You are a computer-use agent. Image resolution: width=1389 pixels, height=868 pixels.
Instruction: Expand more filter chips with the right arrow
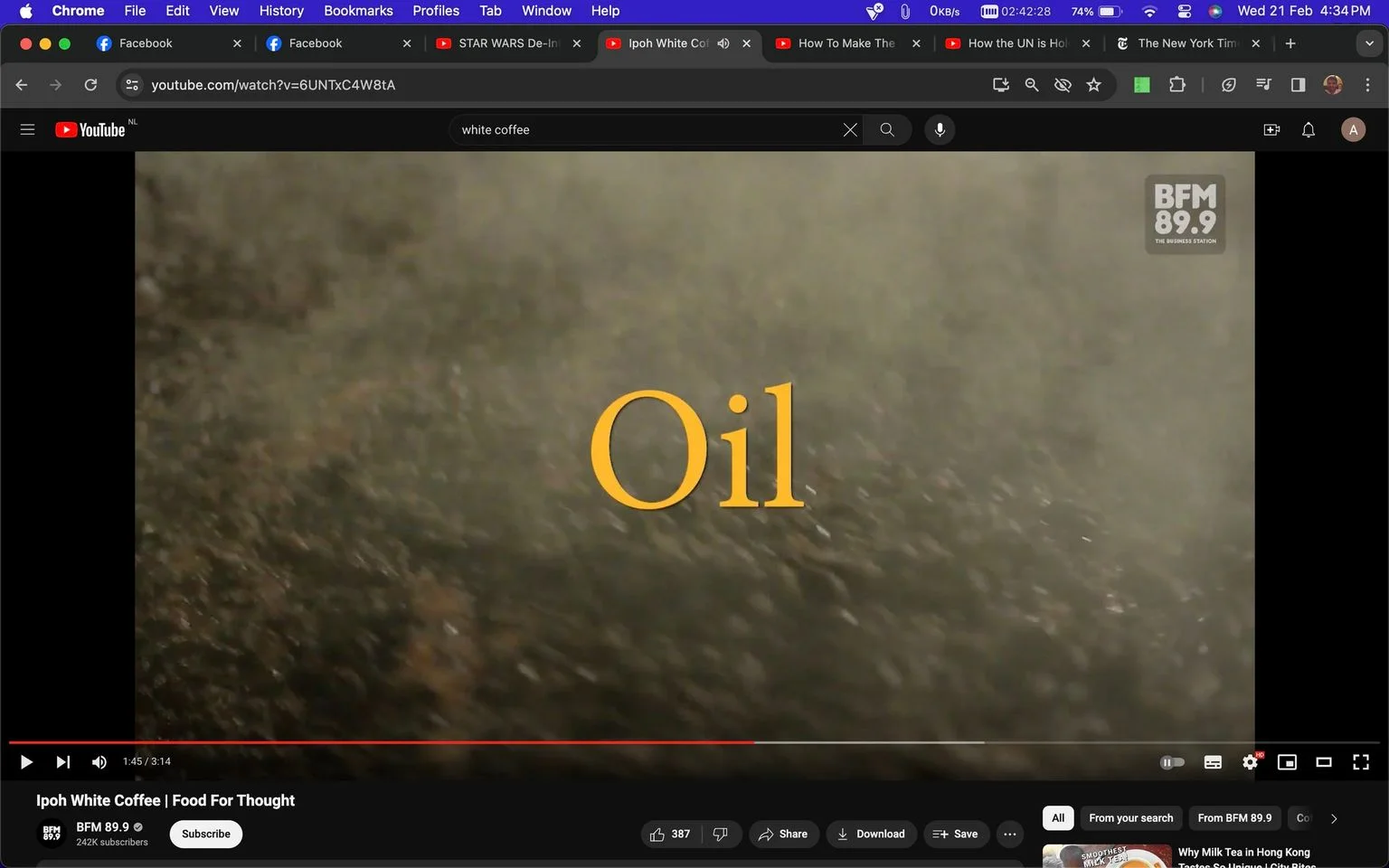(1333, 818)
